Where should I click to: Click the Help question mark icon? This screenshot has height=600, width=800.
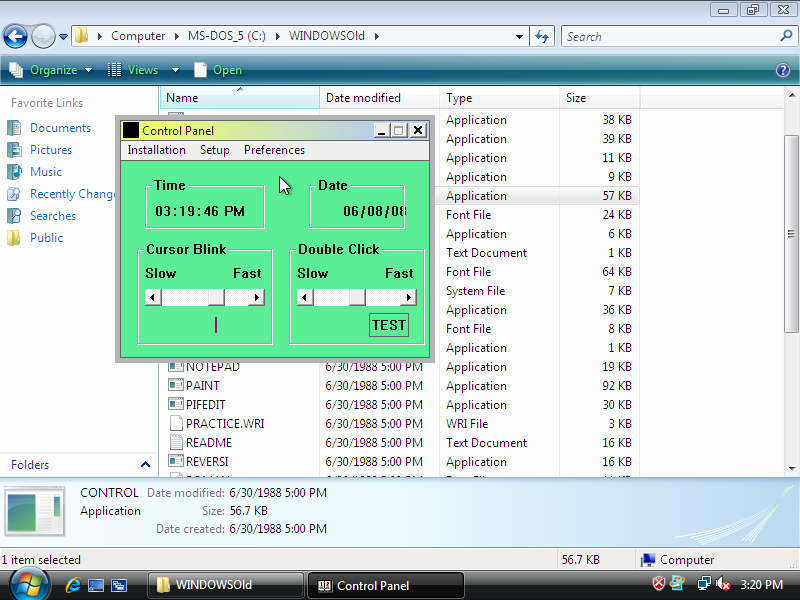click(x=783, y=70)
